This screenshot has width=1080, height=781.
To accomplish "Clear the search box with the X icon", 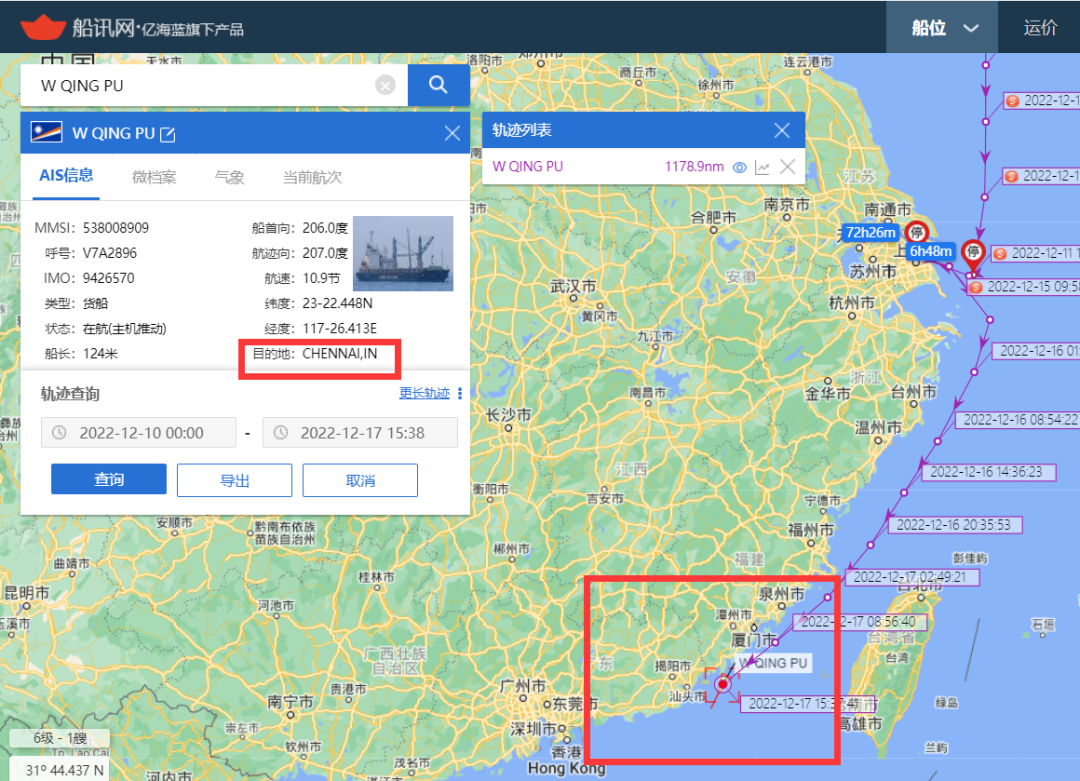I will coord(385,85).
